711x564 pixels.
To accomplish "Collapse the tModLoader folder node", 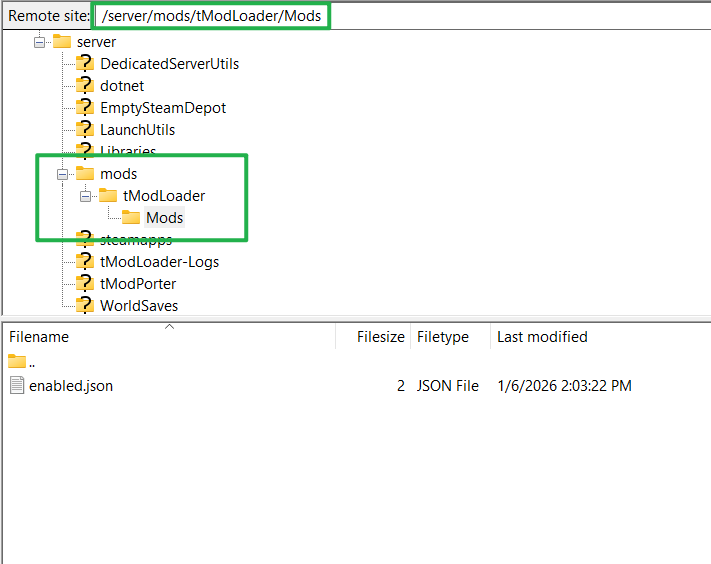I will (x=85, y=196).
